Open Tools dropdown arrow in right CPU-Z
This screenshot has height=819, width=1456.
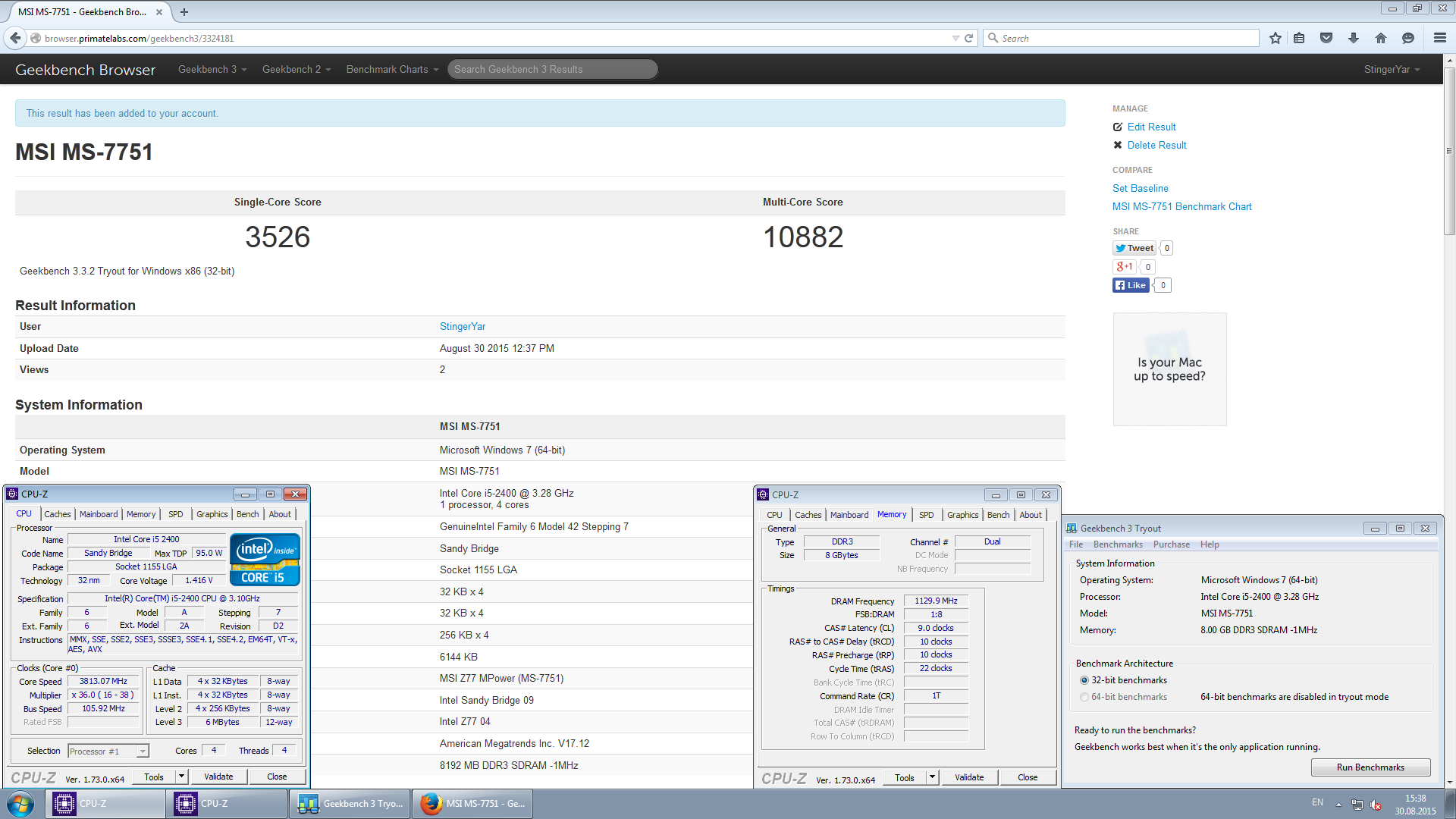[x=932, y=777]
